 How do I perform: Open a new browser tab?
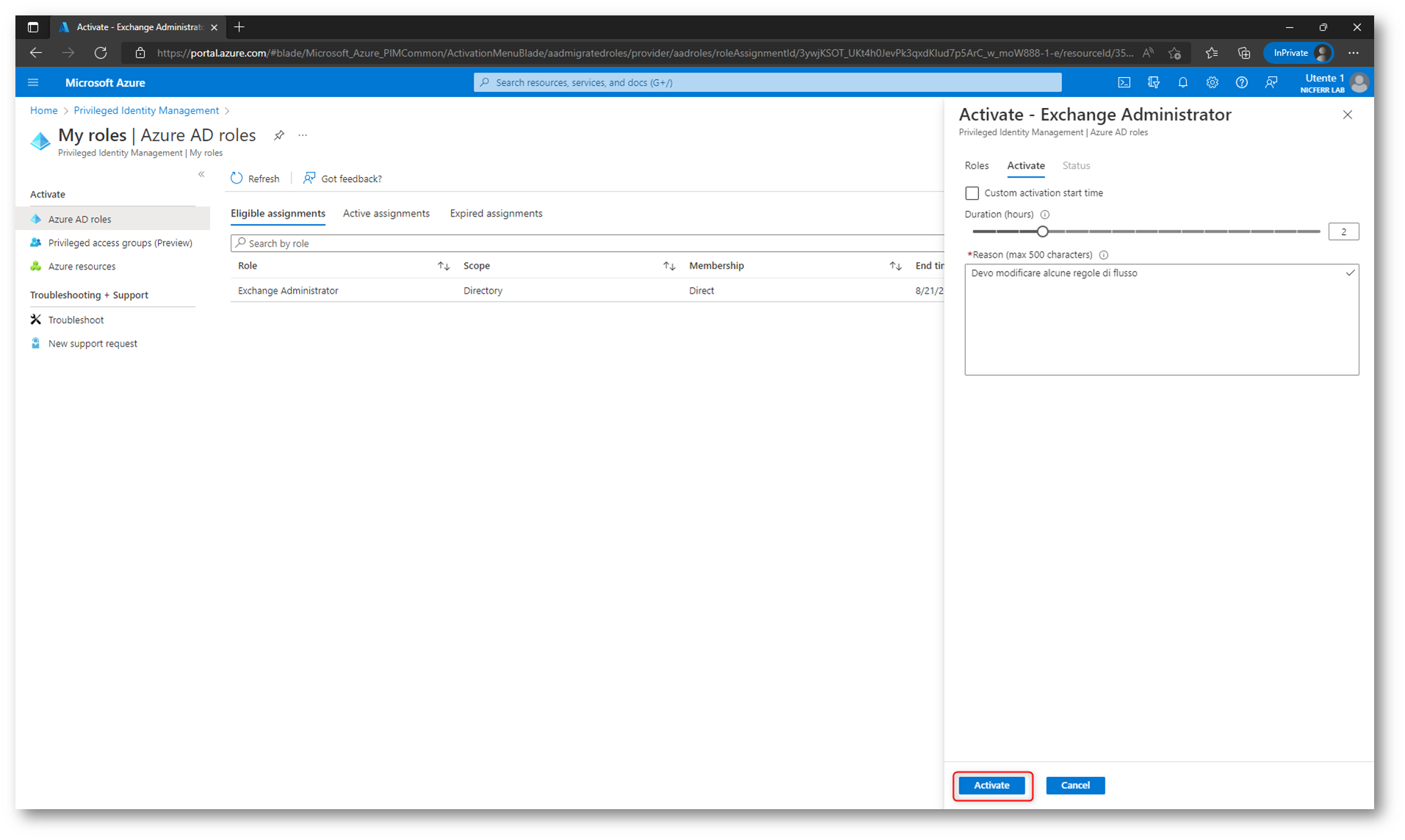click(239, 27)
